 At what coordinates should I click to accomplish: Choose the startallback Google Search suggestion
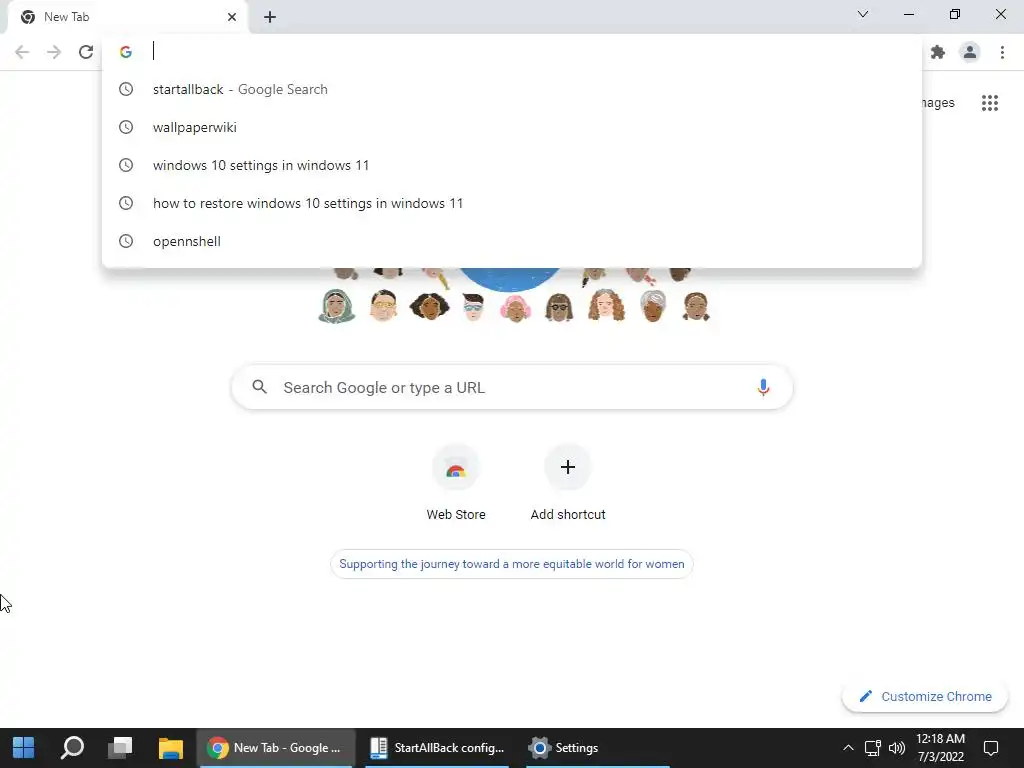511,89
